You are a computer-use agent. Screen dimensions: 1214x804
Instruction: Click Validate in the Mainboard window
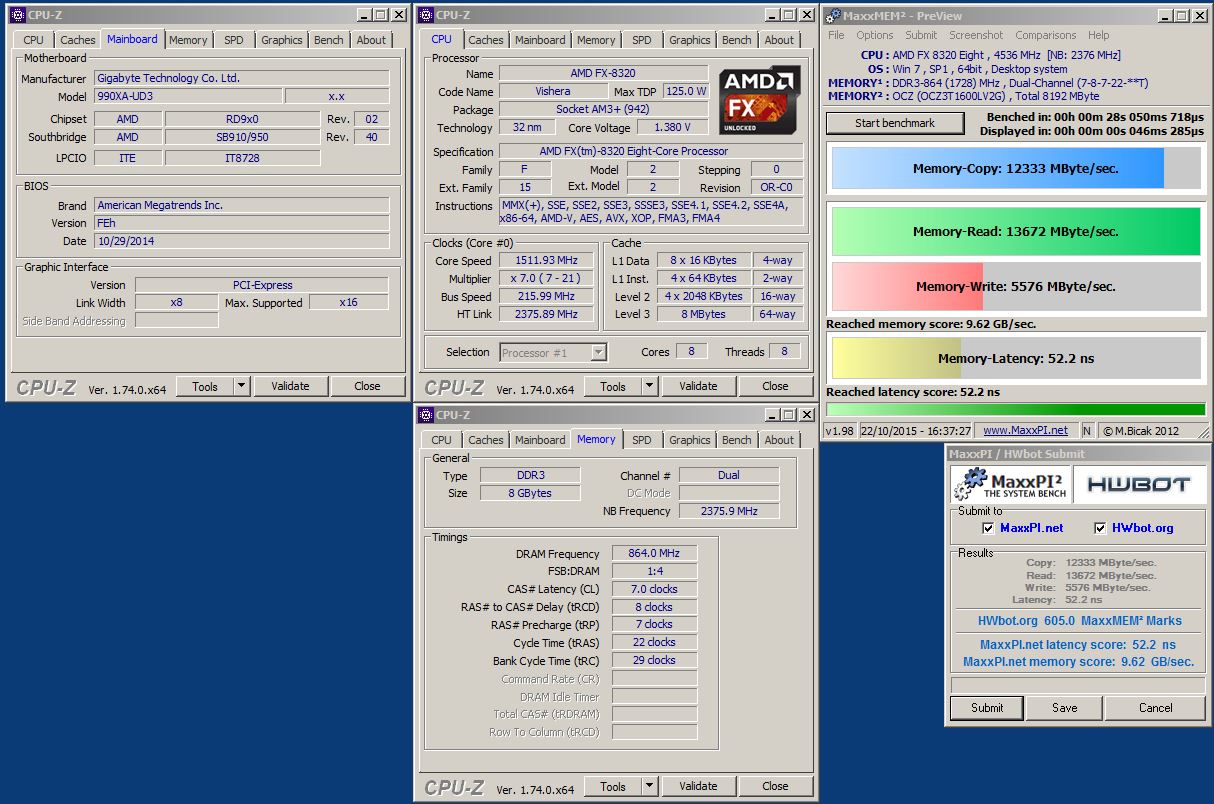tap(290, 386)
